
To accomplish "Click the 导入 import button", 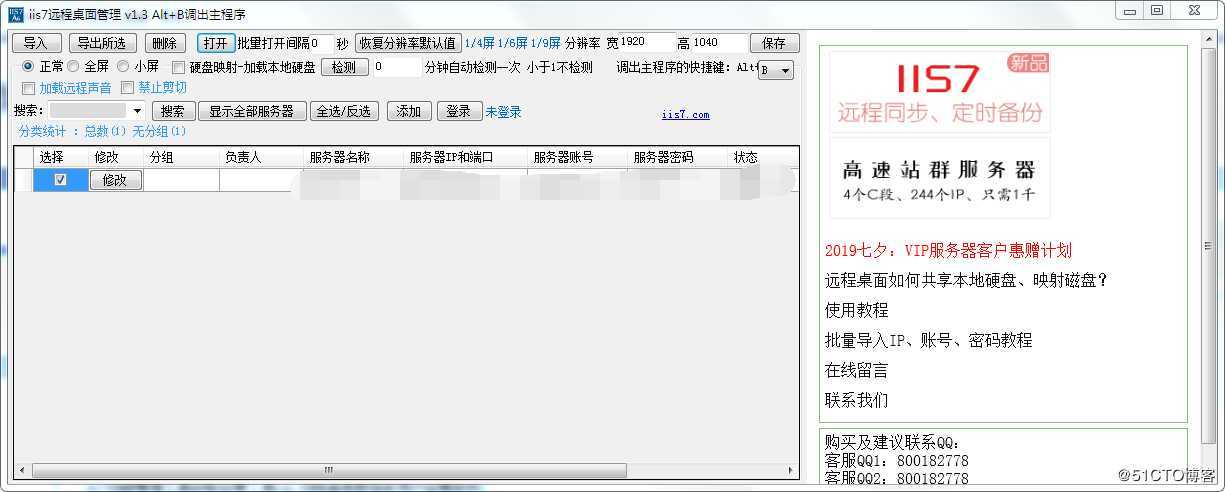I will [x=36, y=43].
